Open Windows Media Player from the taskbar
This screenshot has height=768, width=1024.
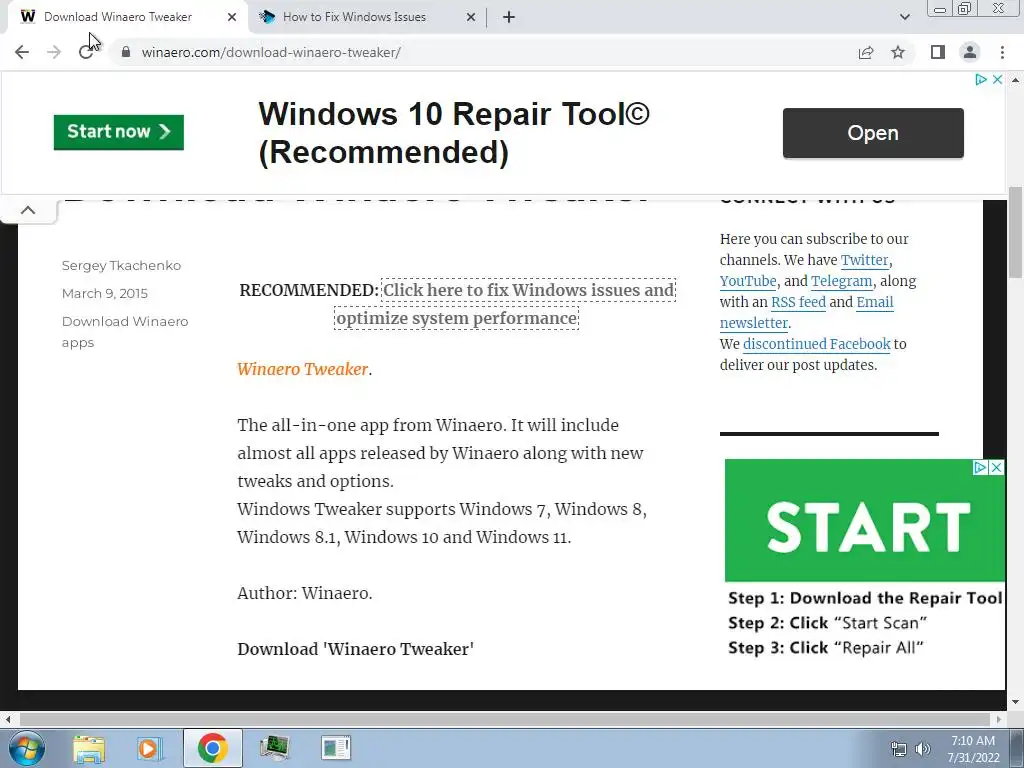[x=150, y=748]
